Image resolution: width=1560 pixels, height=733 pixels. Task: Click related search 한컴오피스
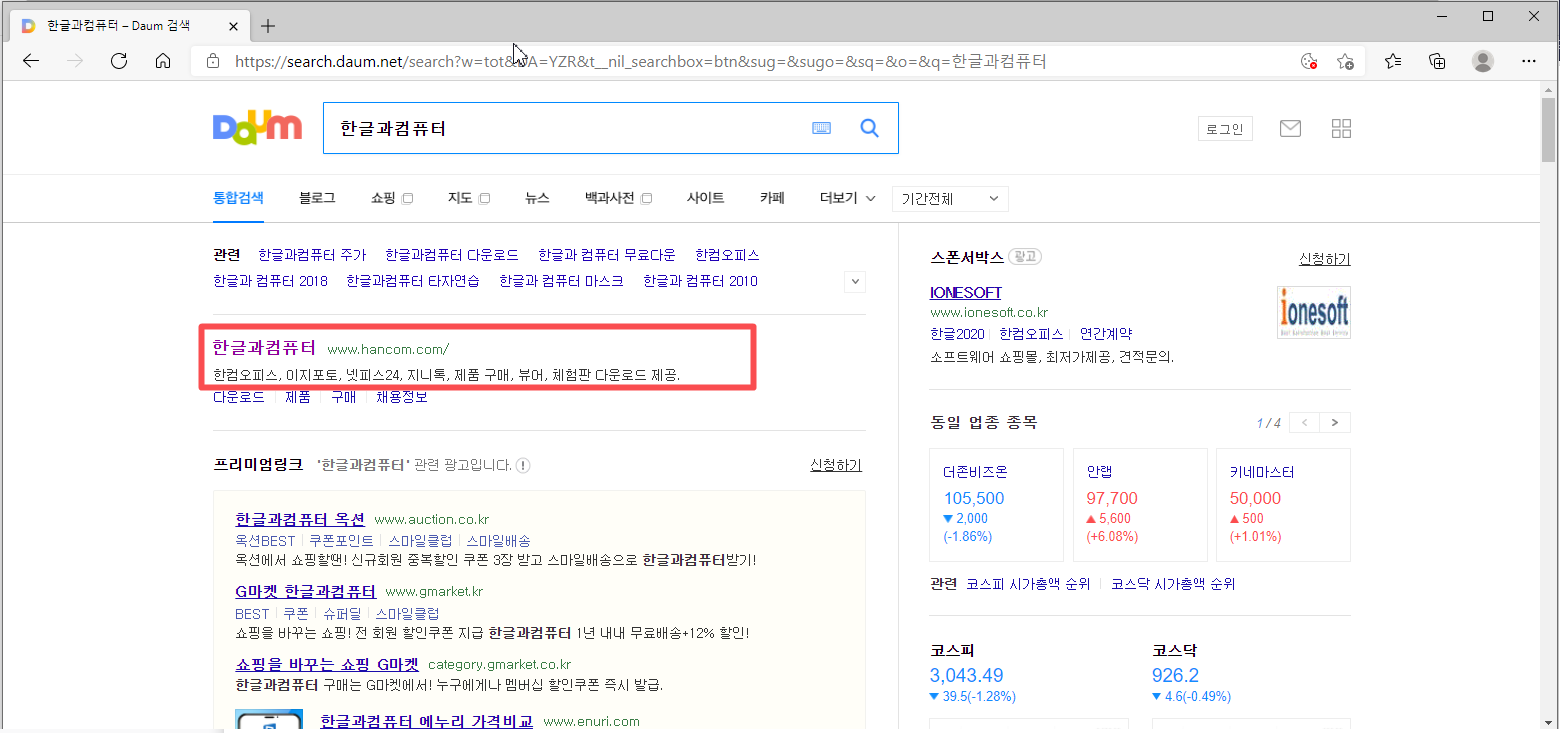pyautogui.click(x=727, y=255)
